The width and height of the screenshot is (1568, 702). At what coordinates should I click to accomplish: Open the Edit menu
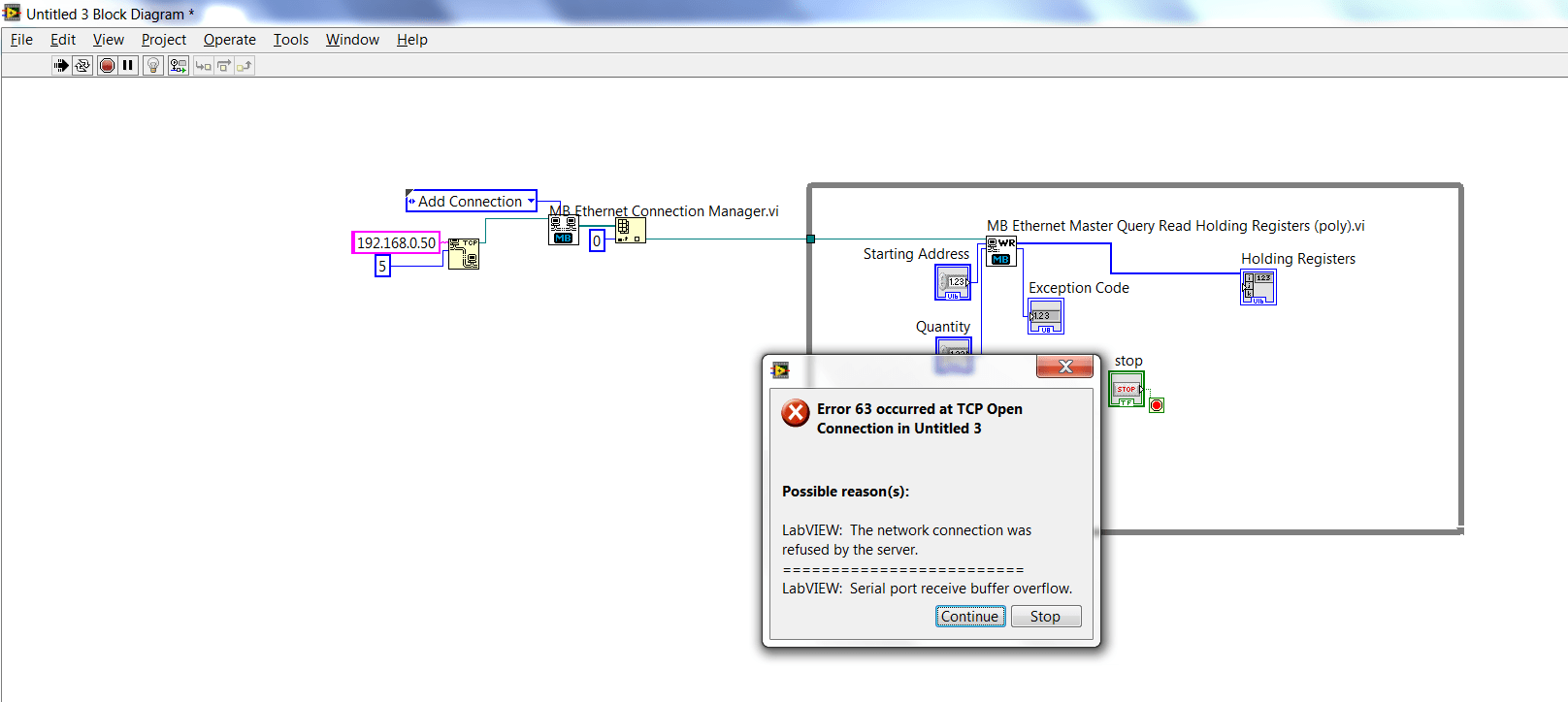[63, 40]
